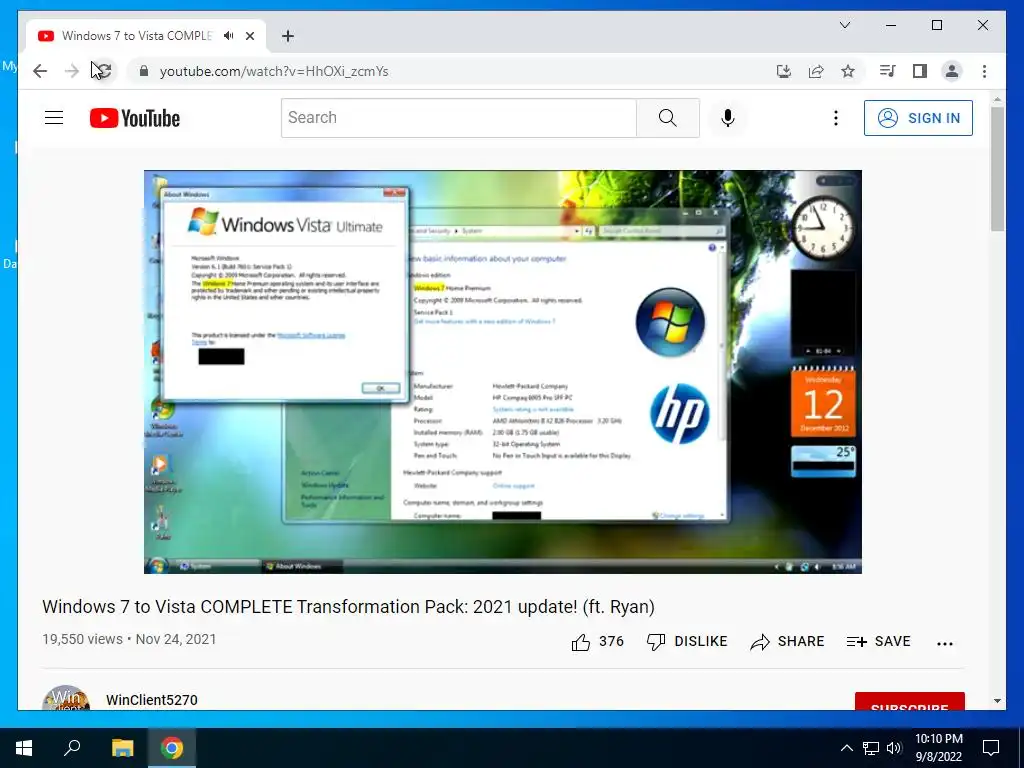Screen dimensions: 1024x768
Task: Focus the YouTube Search field
Action: click(458, 118)
